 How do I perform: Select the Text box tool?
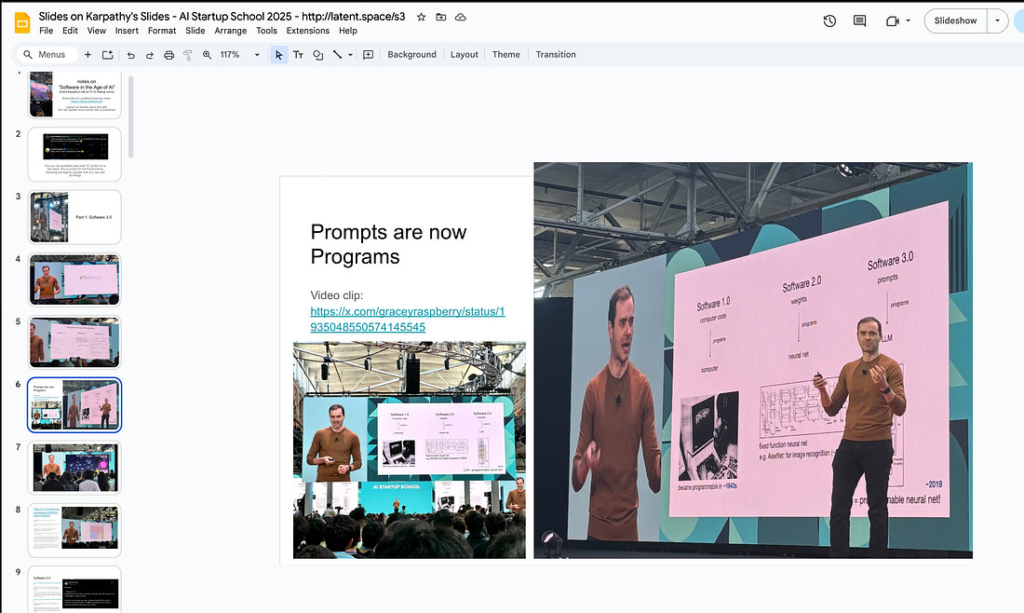(297, 55)
